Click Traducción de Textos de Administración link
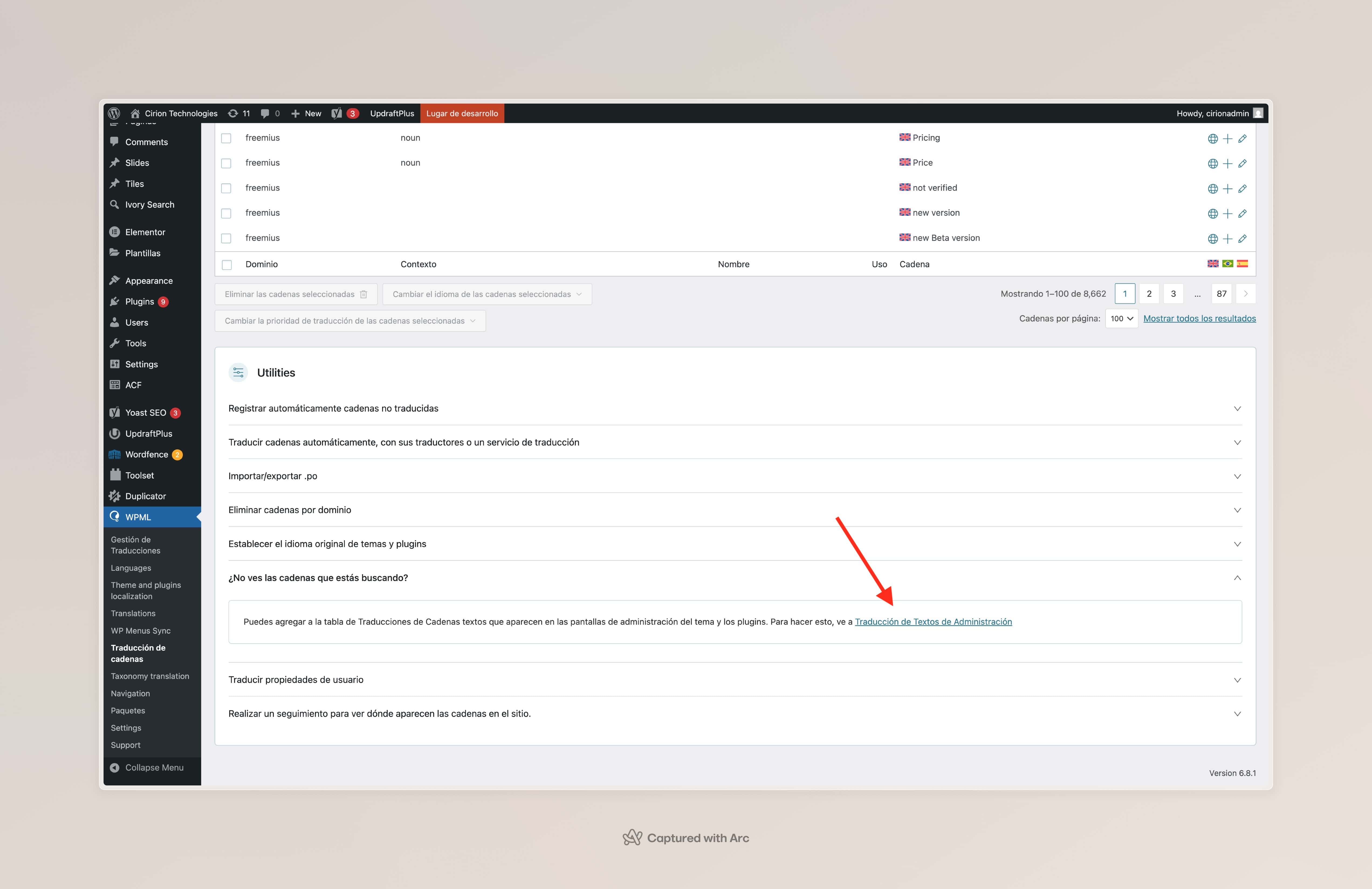The height and width of the screenshot is (889, 1372). click(933, 621)
